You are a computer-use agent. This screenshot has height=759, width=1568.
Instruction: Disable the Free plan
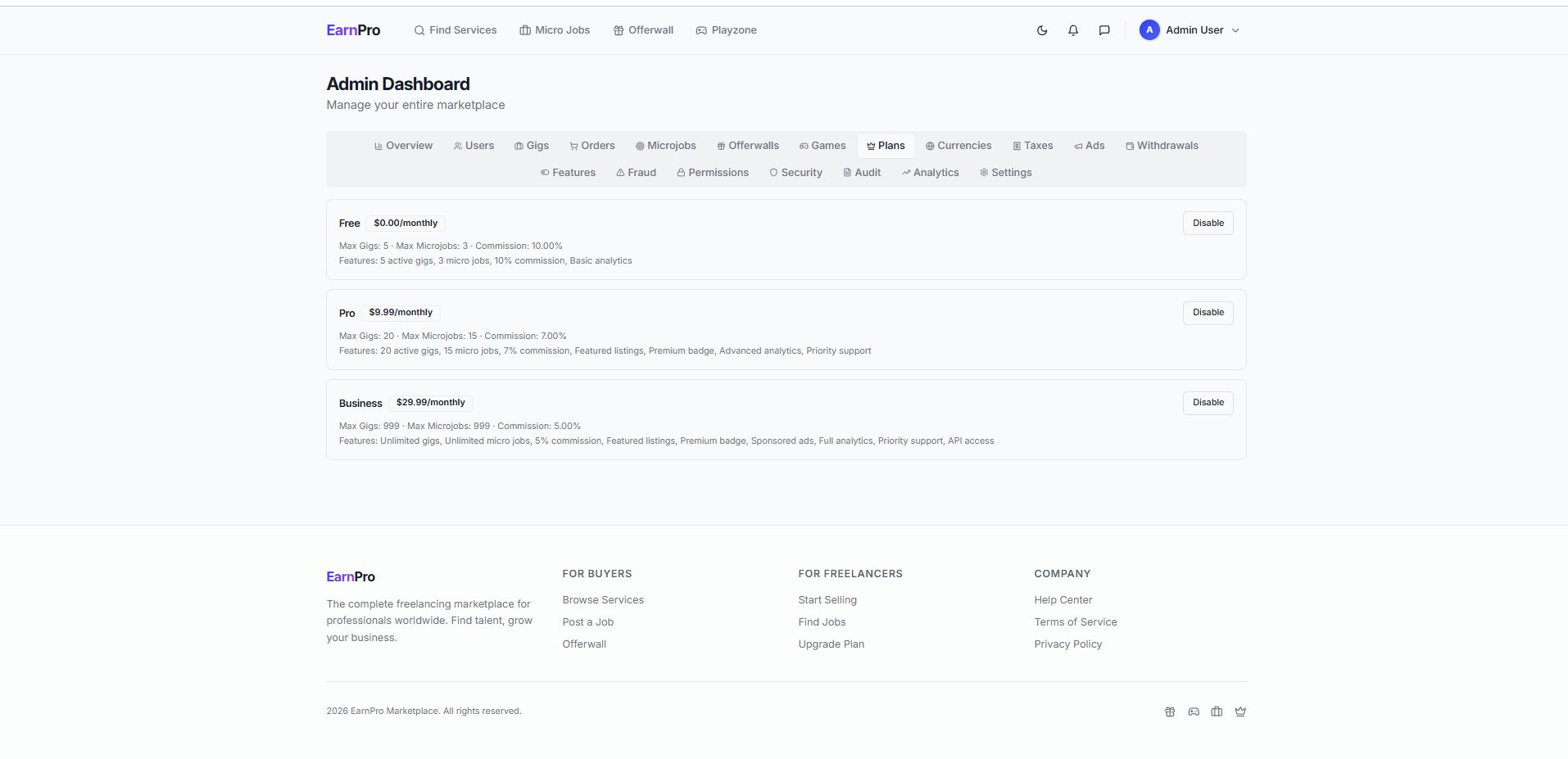coord(1208,224)
